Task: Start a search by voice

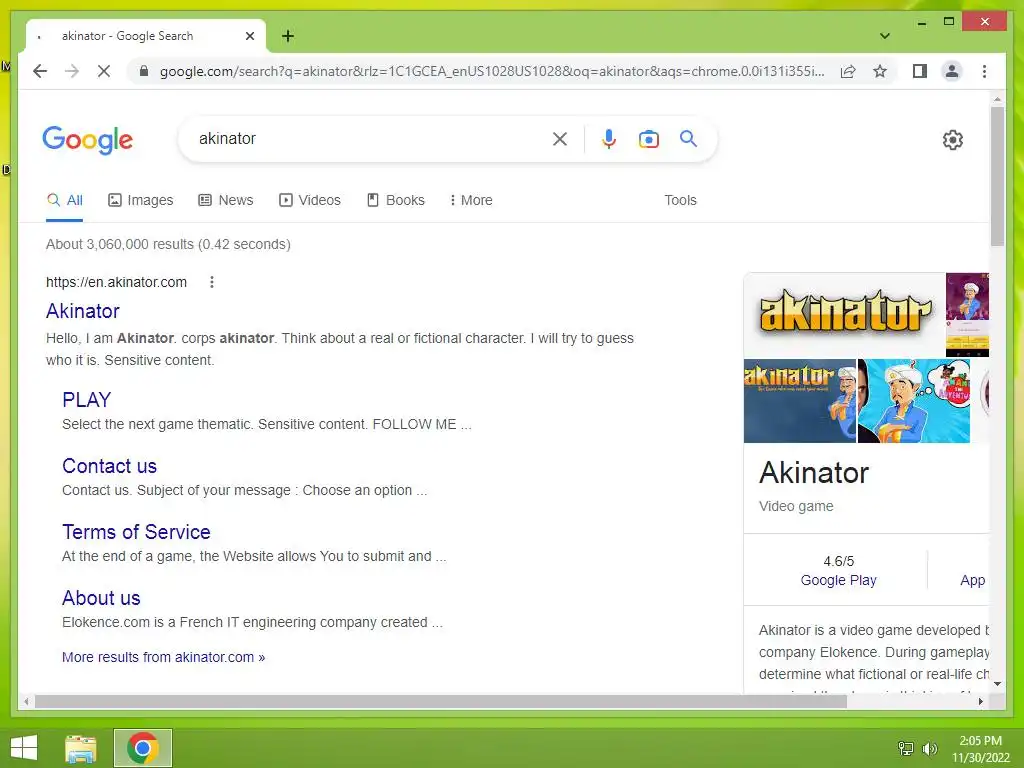Action: coord(609,138)
